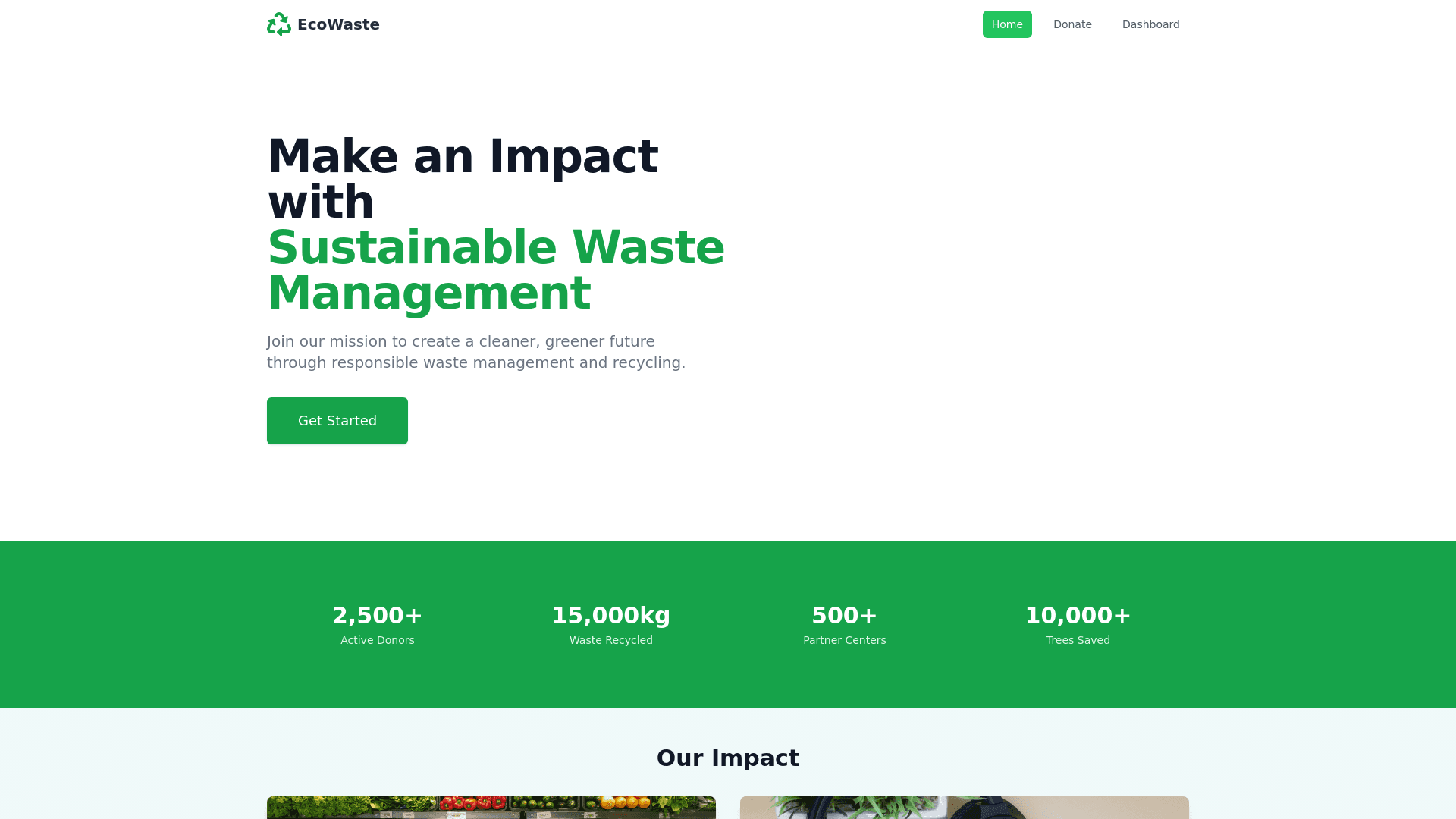The height and width of the screenshot is (819, 1456).
Task: Click the Join our mission paragraph
Action: 475,352
